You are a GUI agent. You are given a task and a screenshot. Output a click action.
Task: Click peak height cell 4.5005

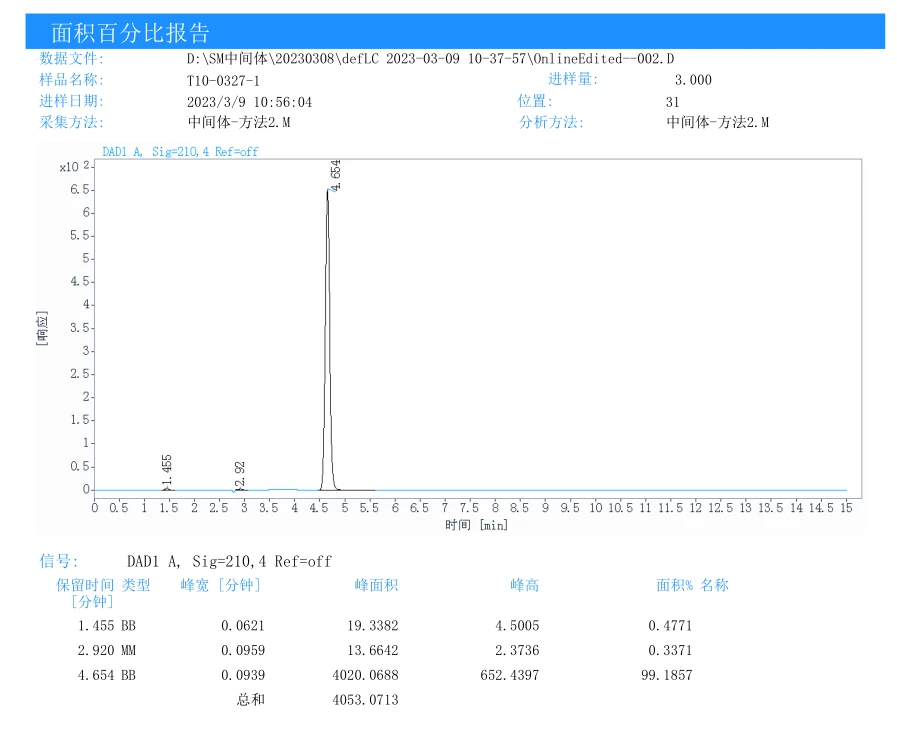point(517,626)
